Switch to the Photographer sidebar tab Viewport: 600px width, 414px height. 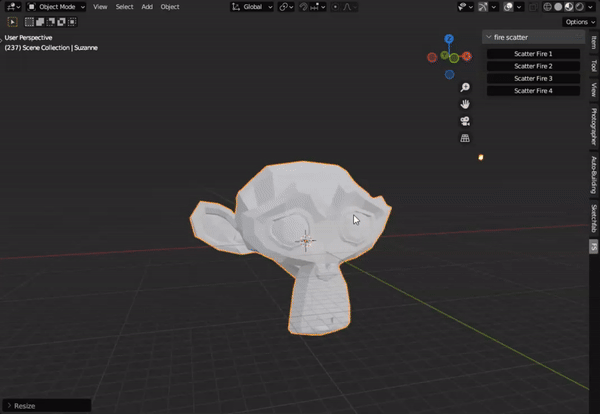point(593,127)
